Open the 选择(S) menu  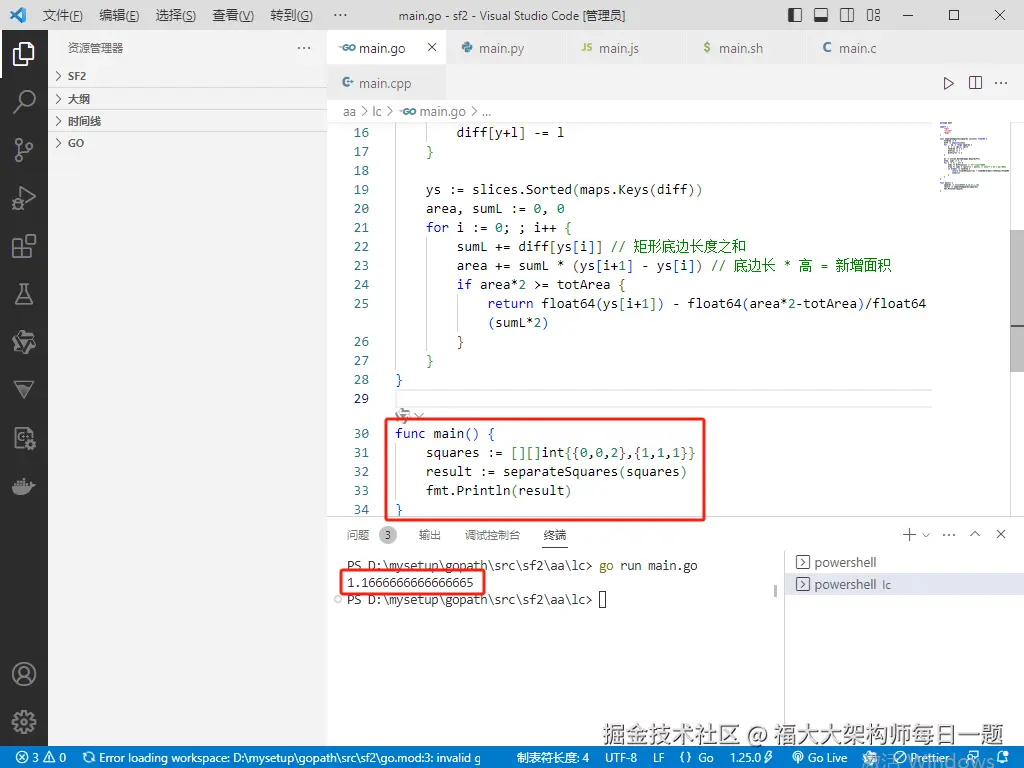coord(176,15)
